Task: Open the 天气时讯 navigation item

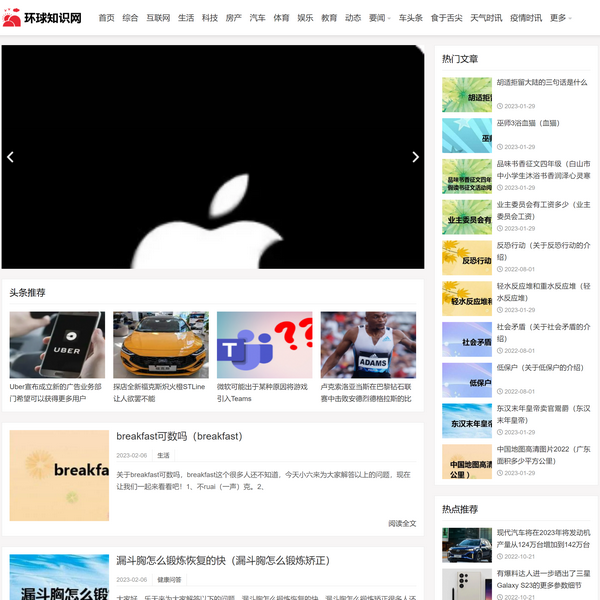Action: click(x=486, y=18)
